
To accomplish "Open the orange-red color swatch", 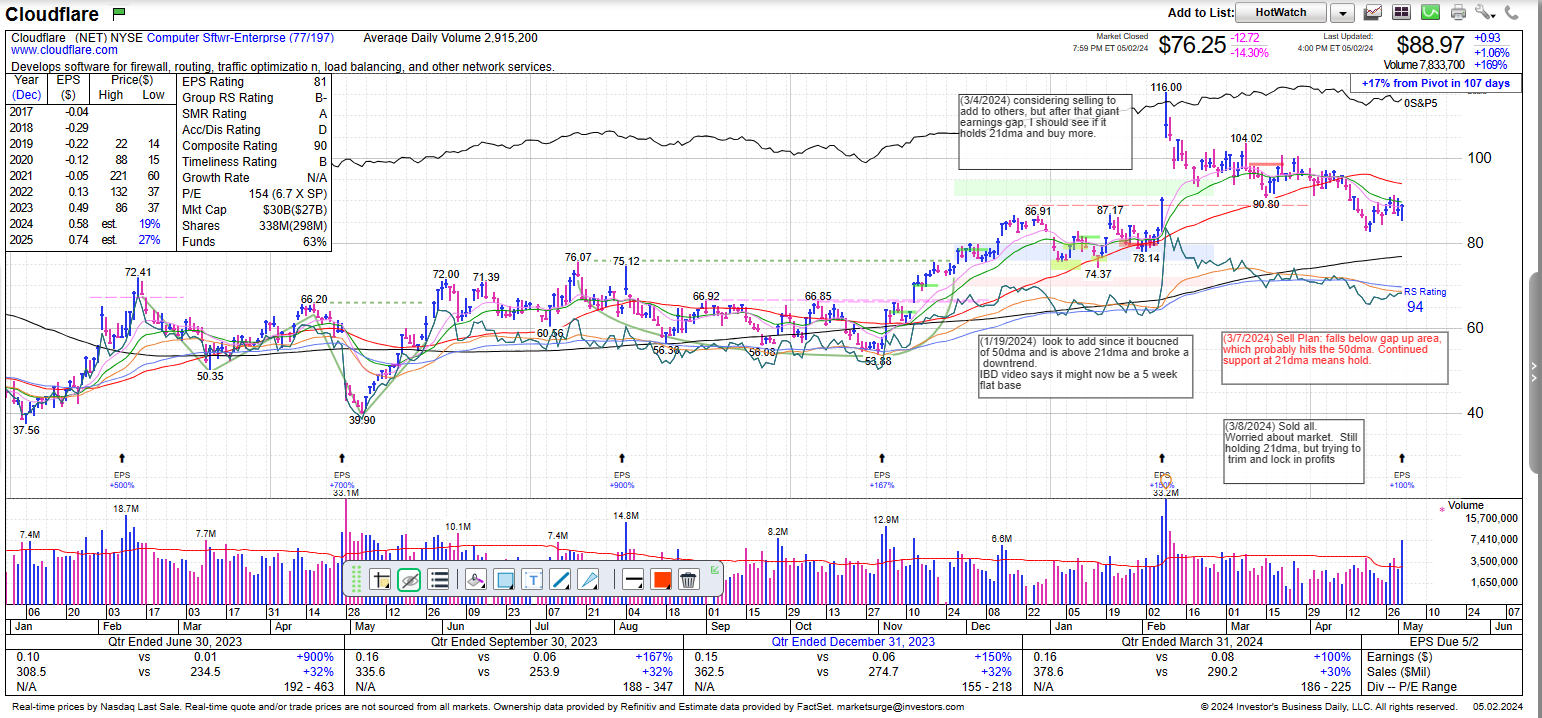I will point(661,579).
